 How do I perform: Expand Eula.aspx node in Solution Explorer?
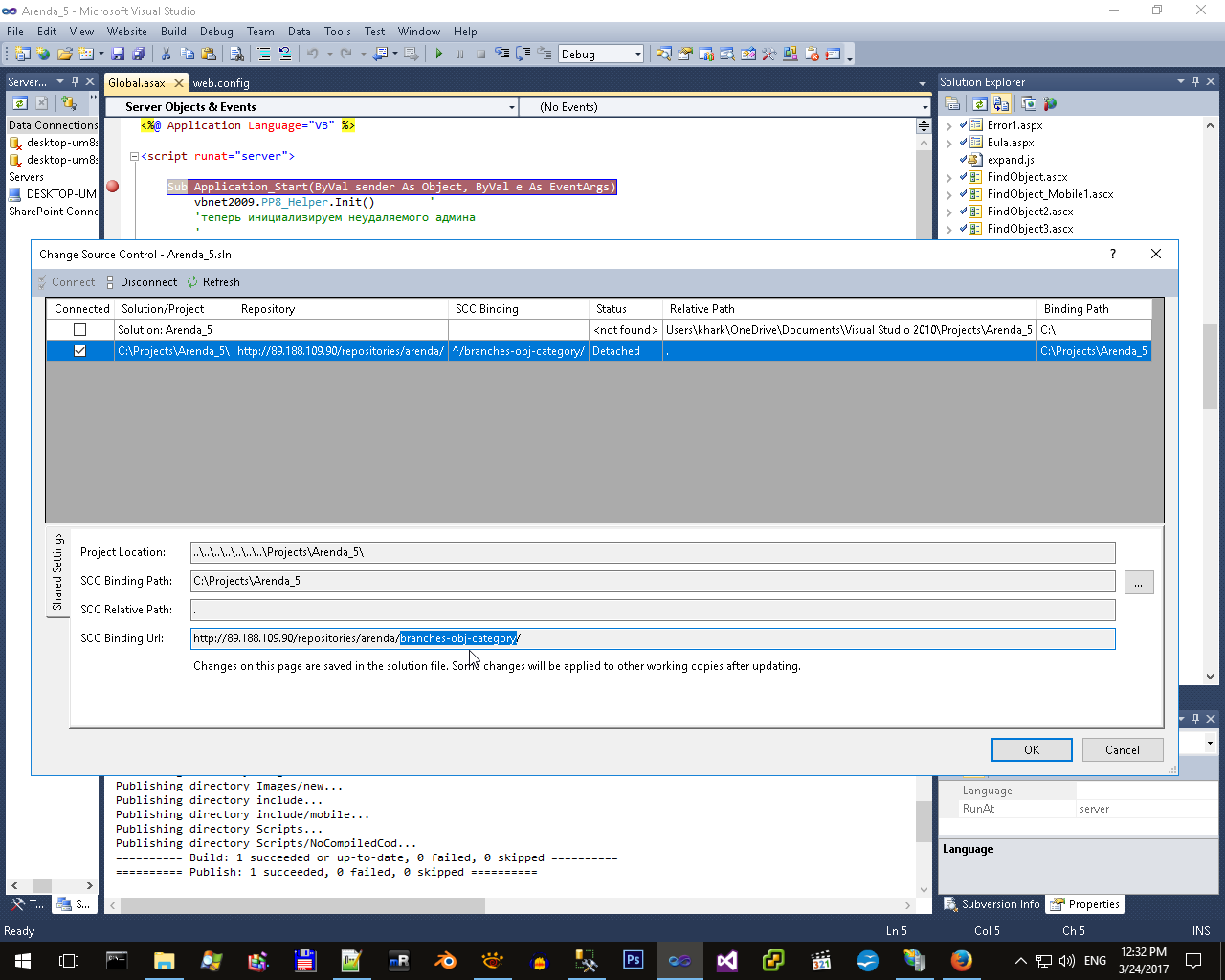point(948,143)
